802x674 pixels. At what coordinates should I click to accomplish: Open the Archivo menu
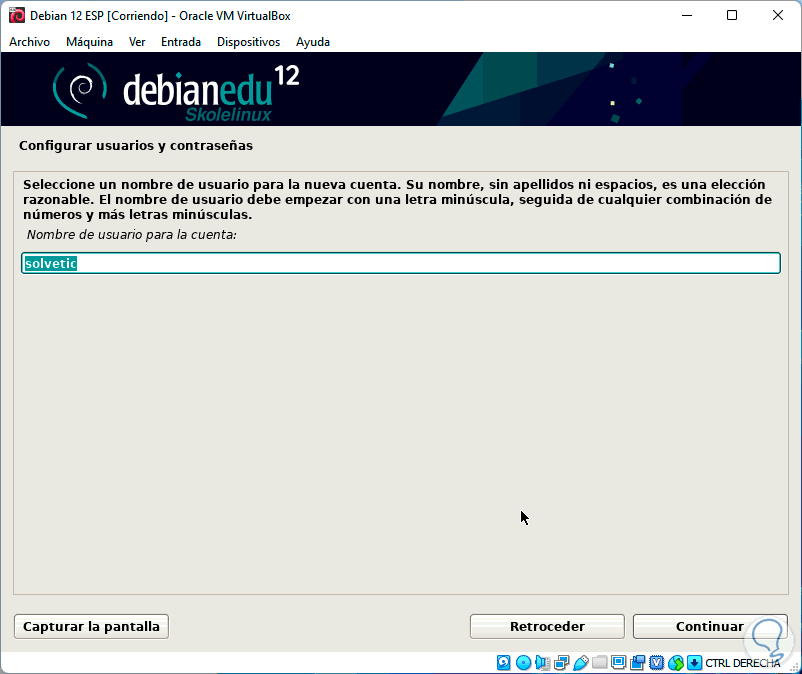click(29, 42)
